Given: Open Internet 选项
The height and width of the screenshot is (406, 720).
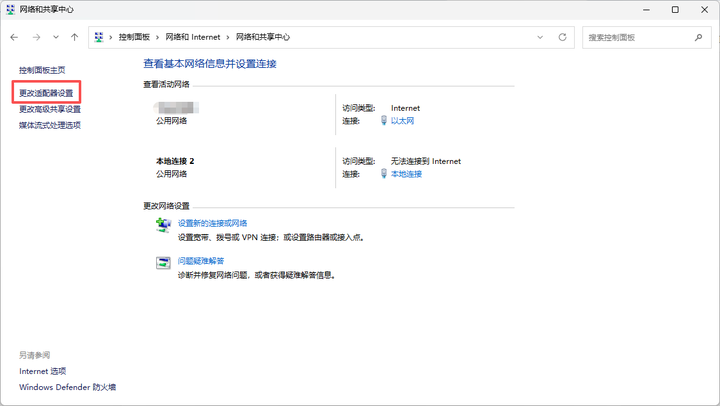Looking at the screenshot, I should click(43, 371).
